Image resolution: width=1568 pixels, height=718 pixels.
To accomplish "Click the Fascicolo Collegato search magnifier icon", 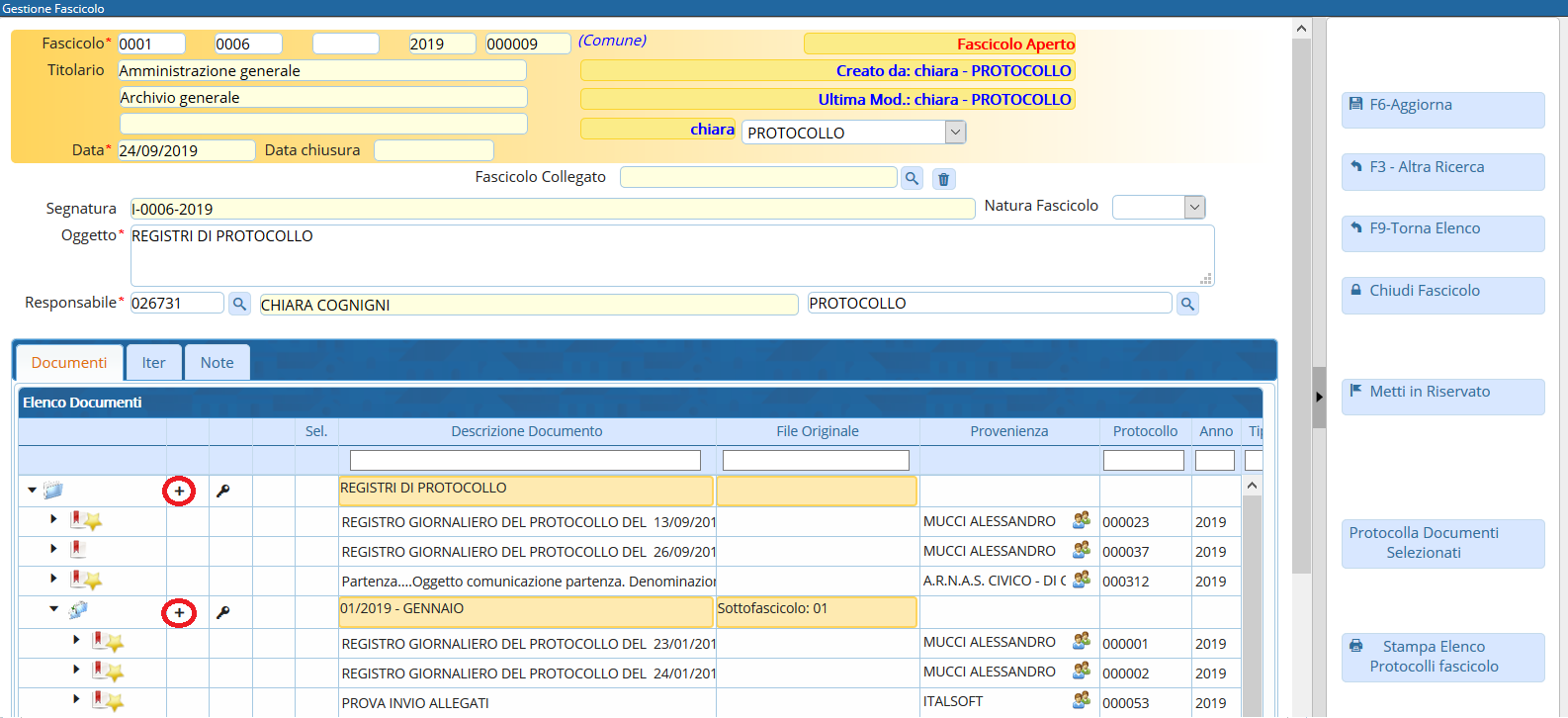I will pyautogui.click(x=912, y=178).
